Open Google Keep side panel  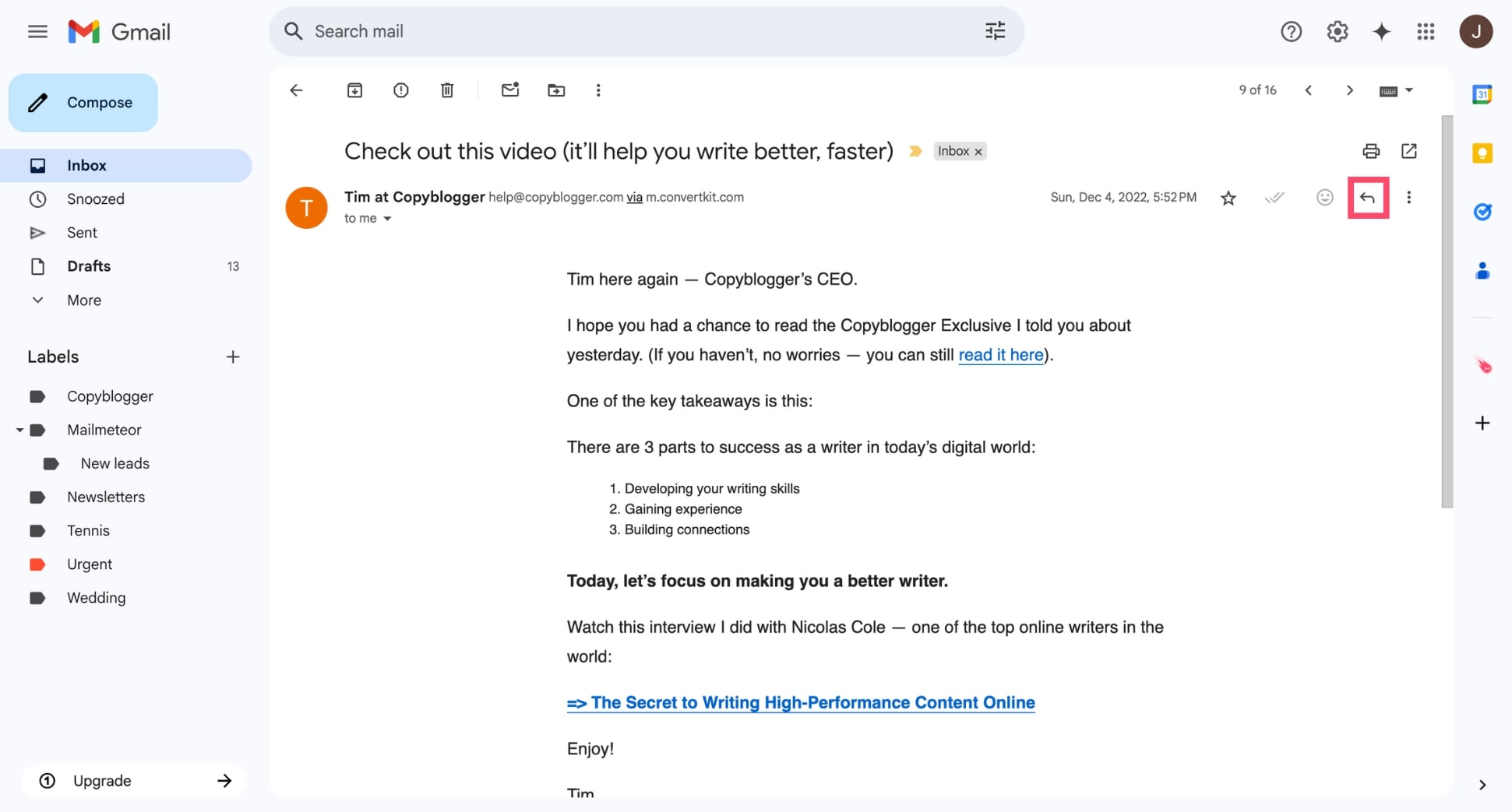(1482, 153)
